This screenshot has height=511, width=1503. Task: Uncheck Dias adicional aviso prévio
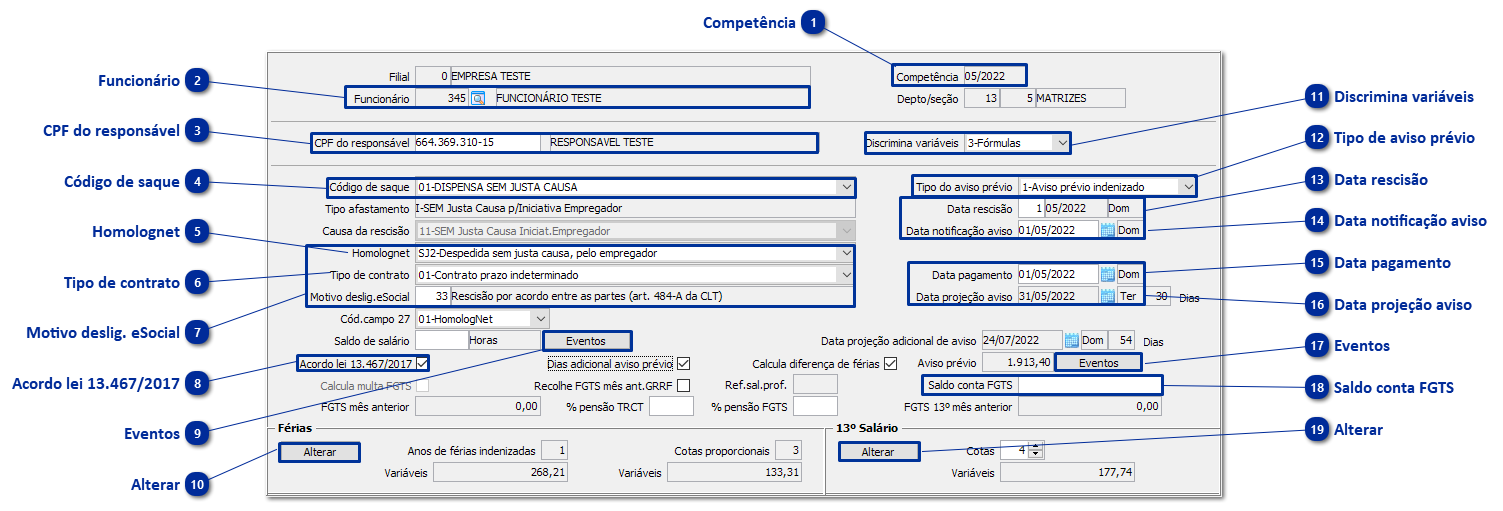[x=684, y=363]
